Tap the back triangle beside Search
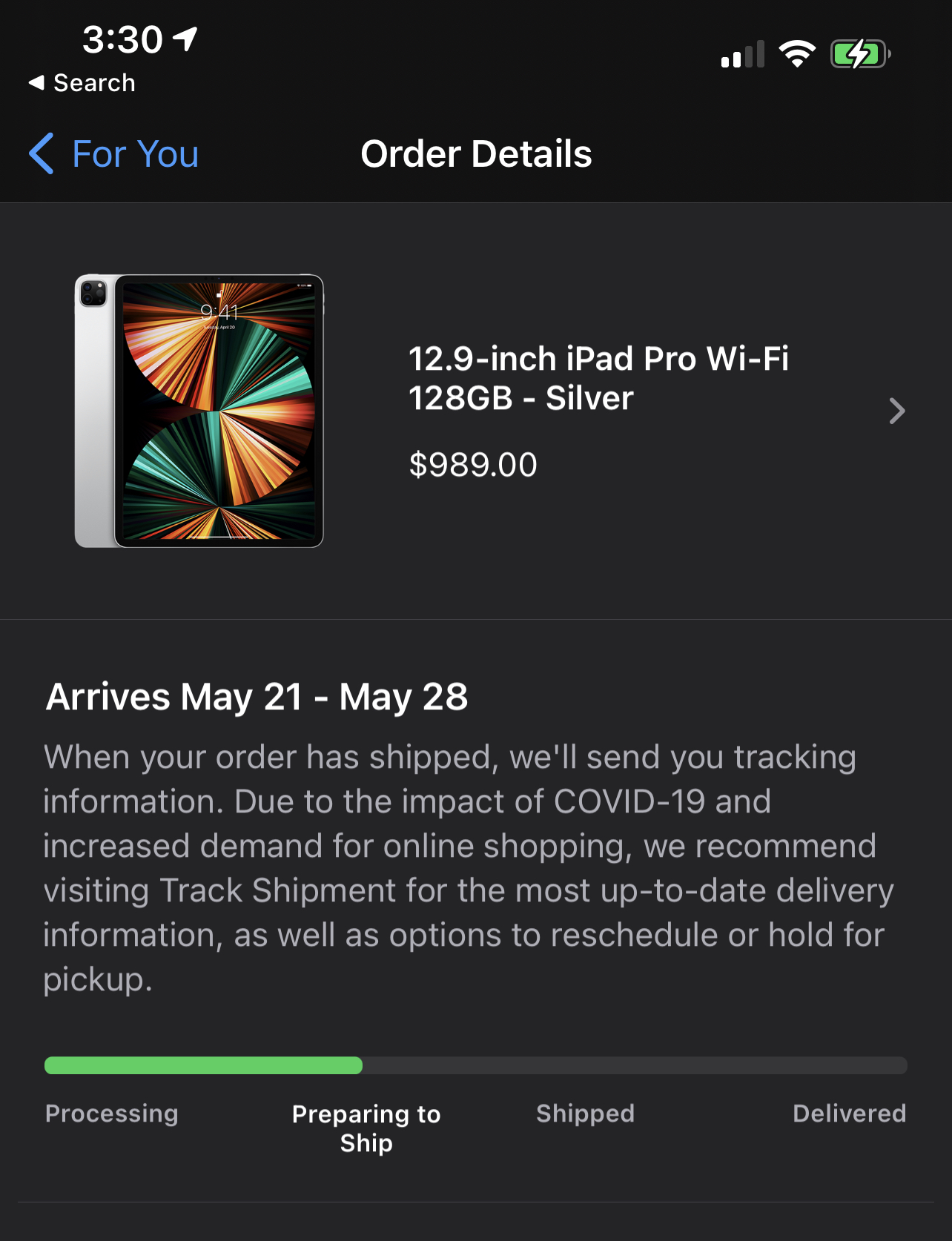Image resolution: width=952 pixels, height=1241 pixels. pos(36,83)
